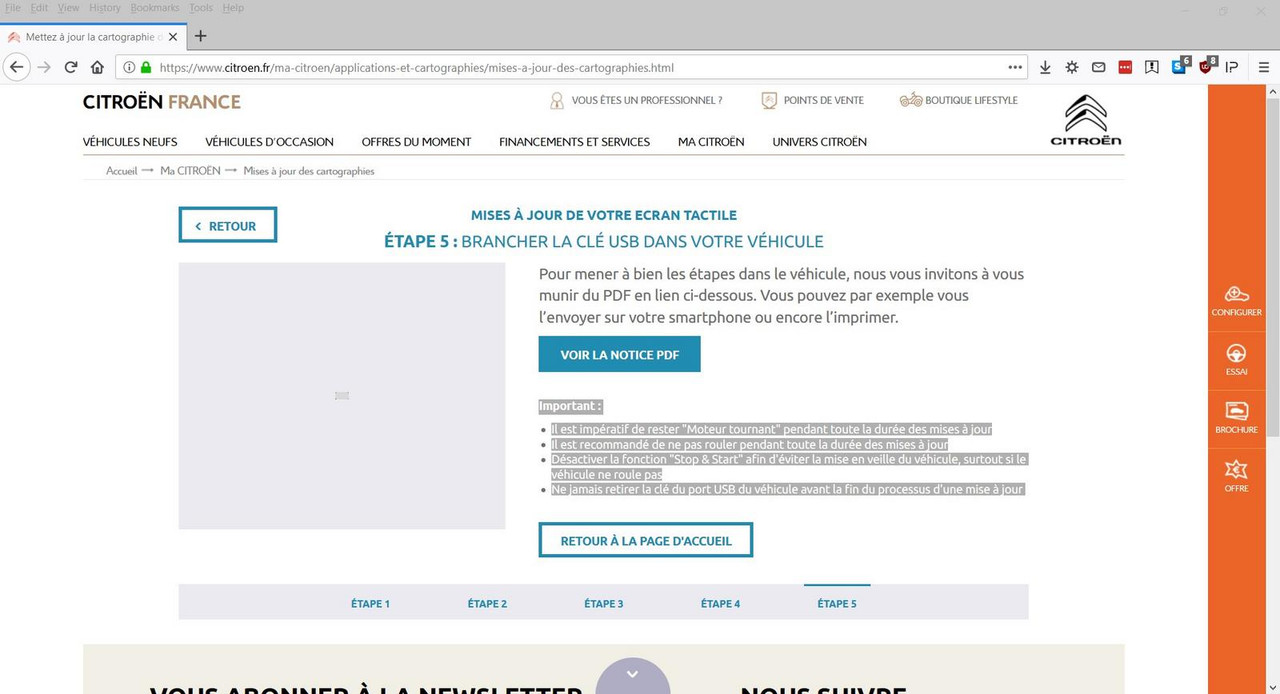This screenshot has width=1280, height=694.
Task: Click Retour à la page d'accueil button
Action: [x=646, y=540]
